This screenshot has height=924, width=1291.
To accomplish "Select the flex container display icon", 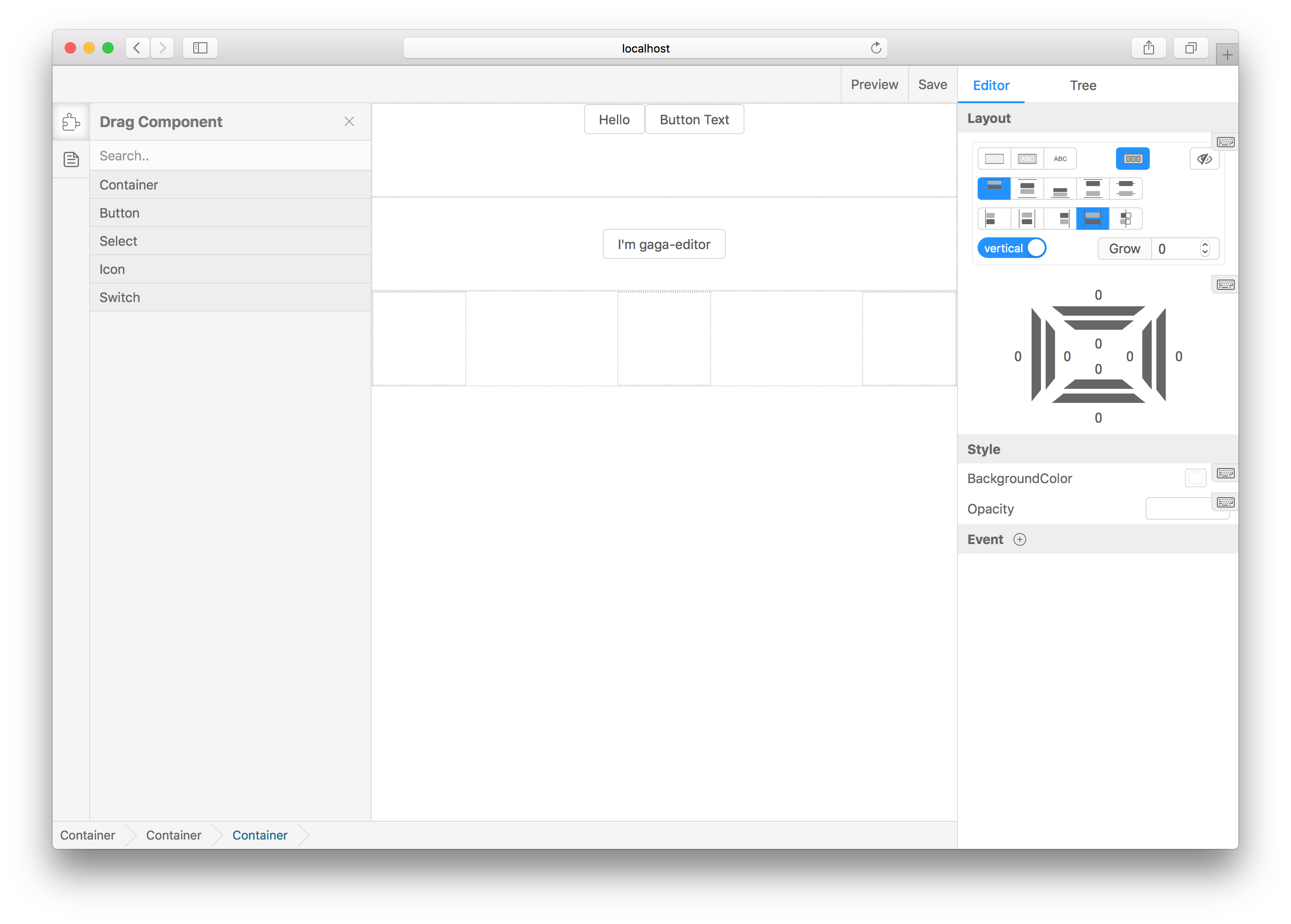I will pyautogui.click(x=1132, y=159).
